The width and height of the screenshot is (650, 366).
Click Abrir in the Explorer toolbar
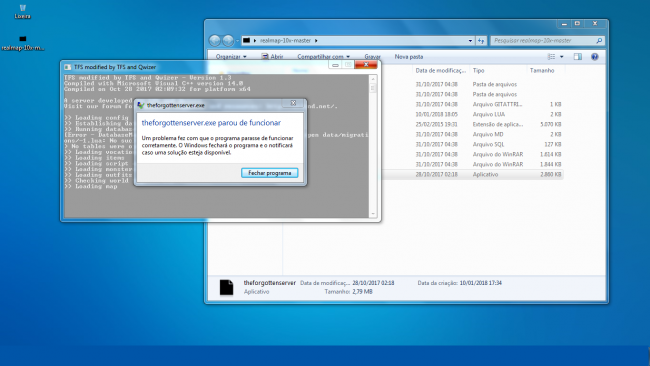272,57
